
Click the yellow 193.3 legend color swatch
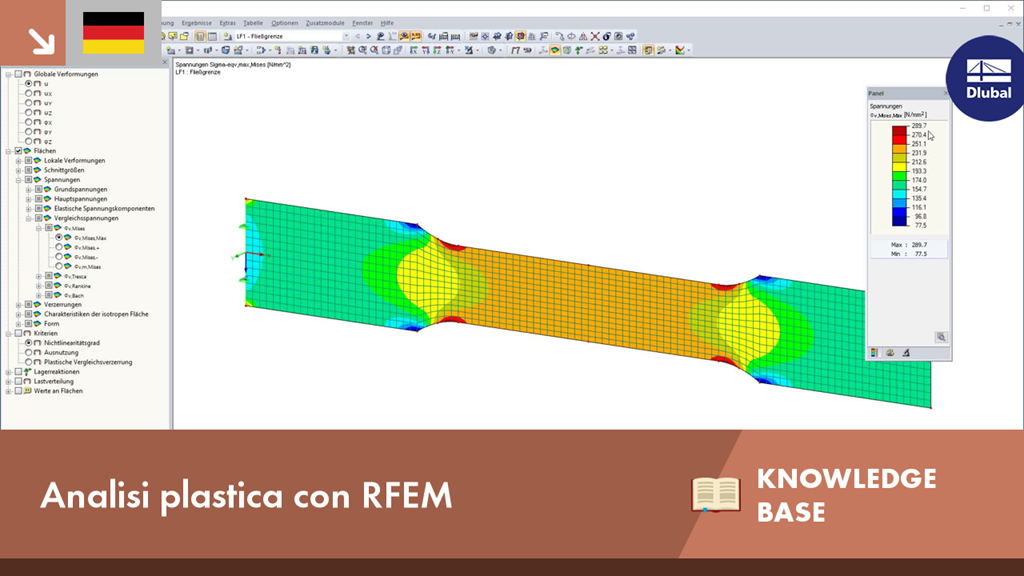899,167
